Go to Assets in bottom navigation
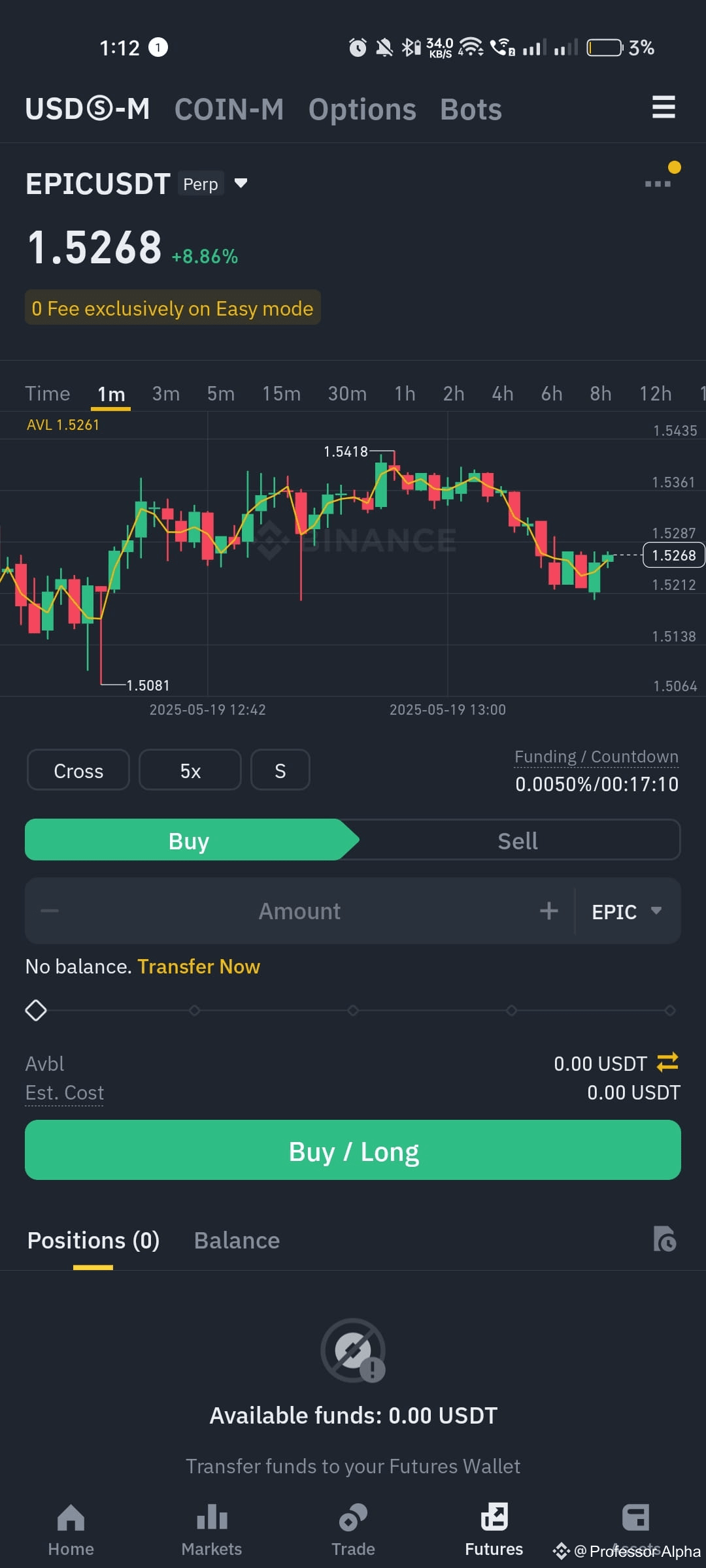Viewport: 706px width, 1568px height. 635,1531
